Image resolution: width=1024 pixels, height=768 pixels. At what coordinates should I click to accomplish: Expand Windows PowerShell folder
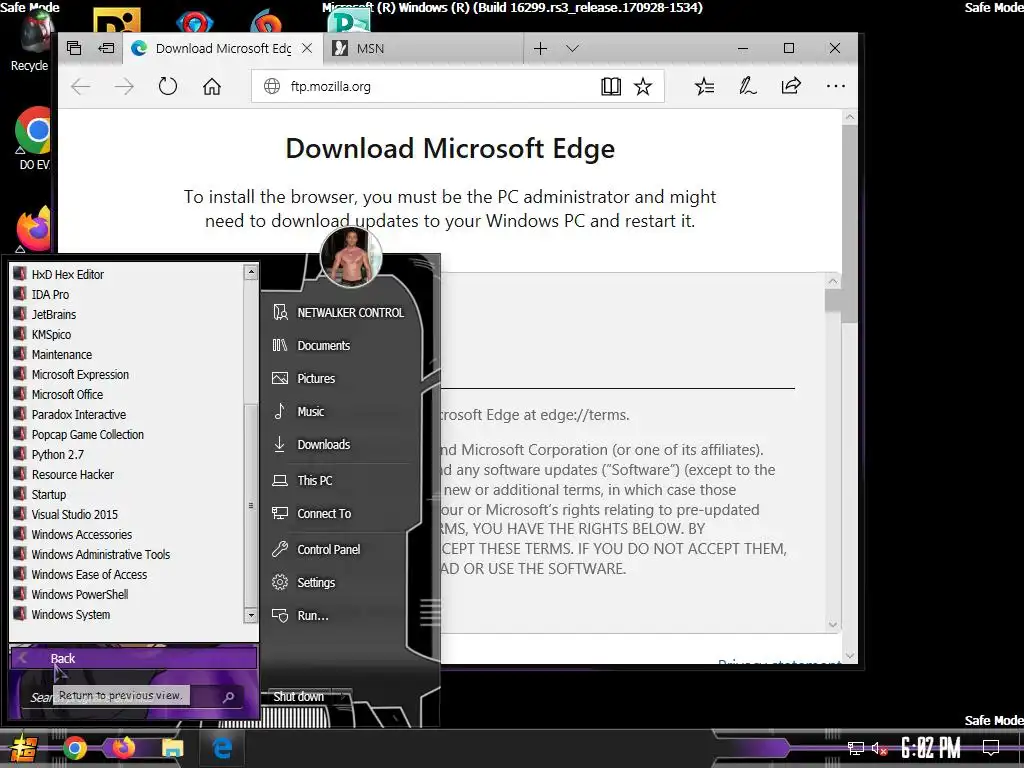click(80, 594)
